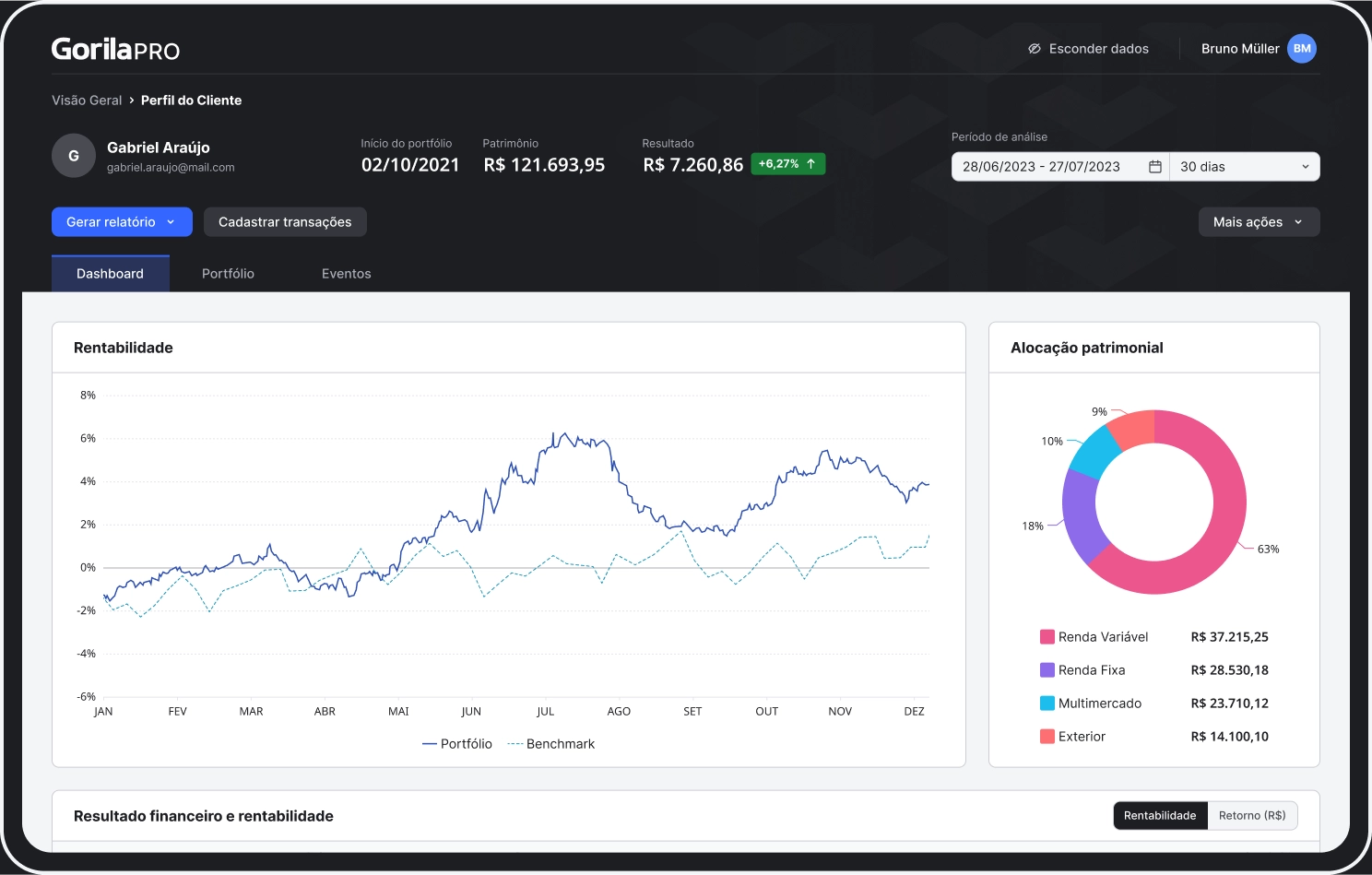
Task: Toggle the Portfólio legend series
Action: (x=457, y=744)
